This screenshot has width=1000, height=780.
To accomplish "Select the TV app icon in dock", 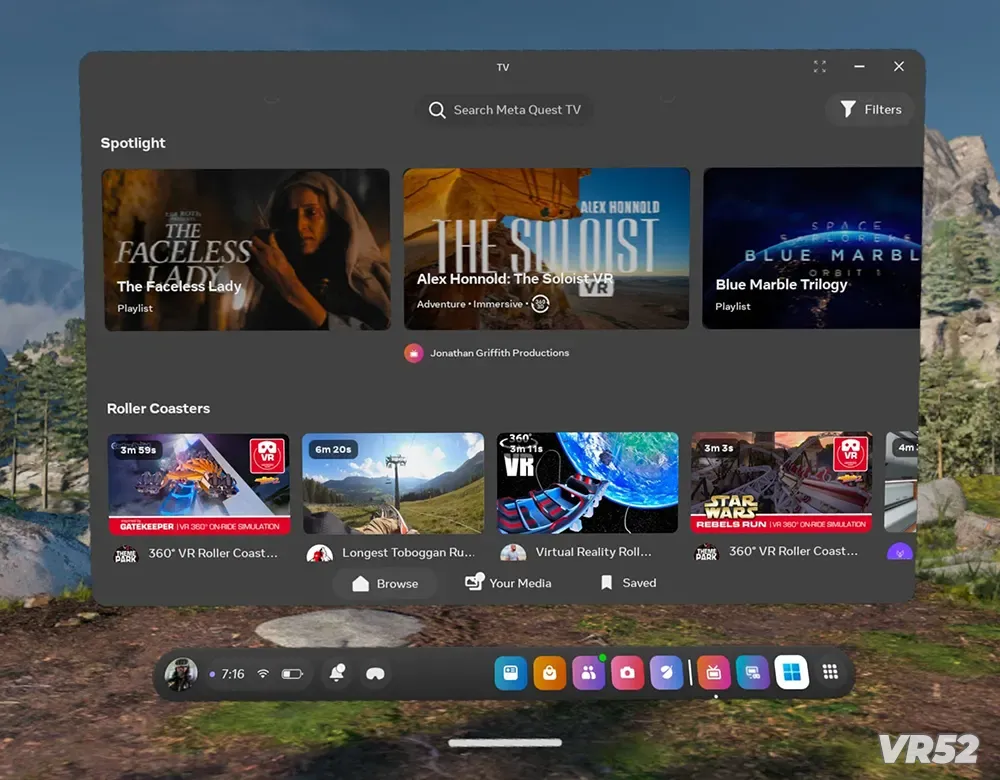I will [714, 673].
